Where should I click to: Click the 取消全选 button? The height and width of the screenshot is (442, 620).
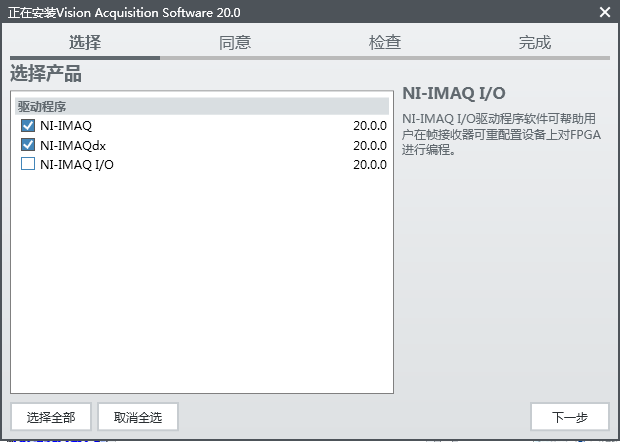[x=144, y=417]
